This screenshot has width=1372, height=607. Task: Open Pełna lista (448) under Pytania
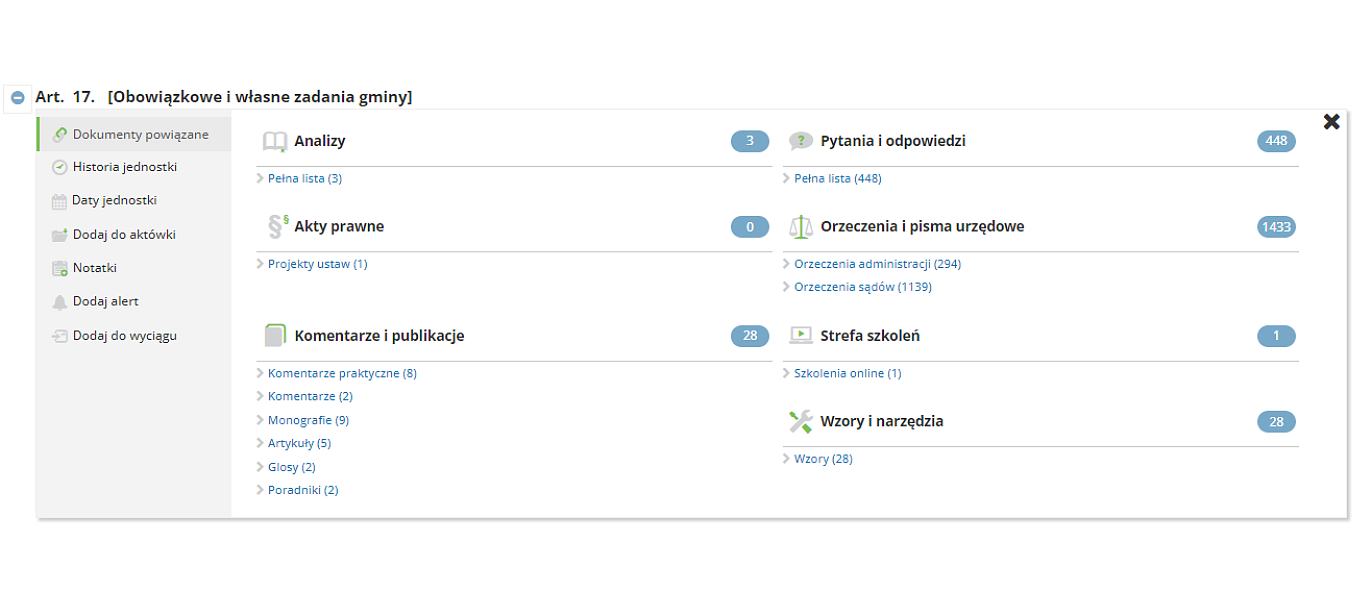point(837,179)
